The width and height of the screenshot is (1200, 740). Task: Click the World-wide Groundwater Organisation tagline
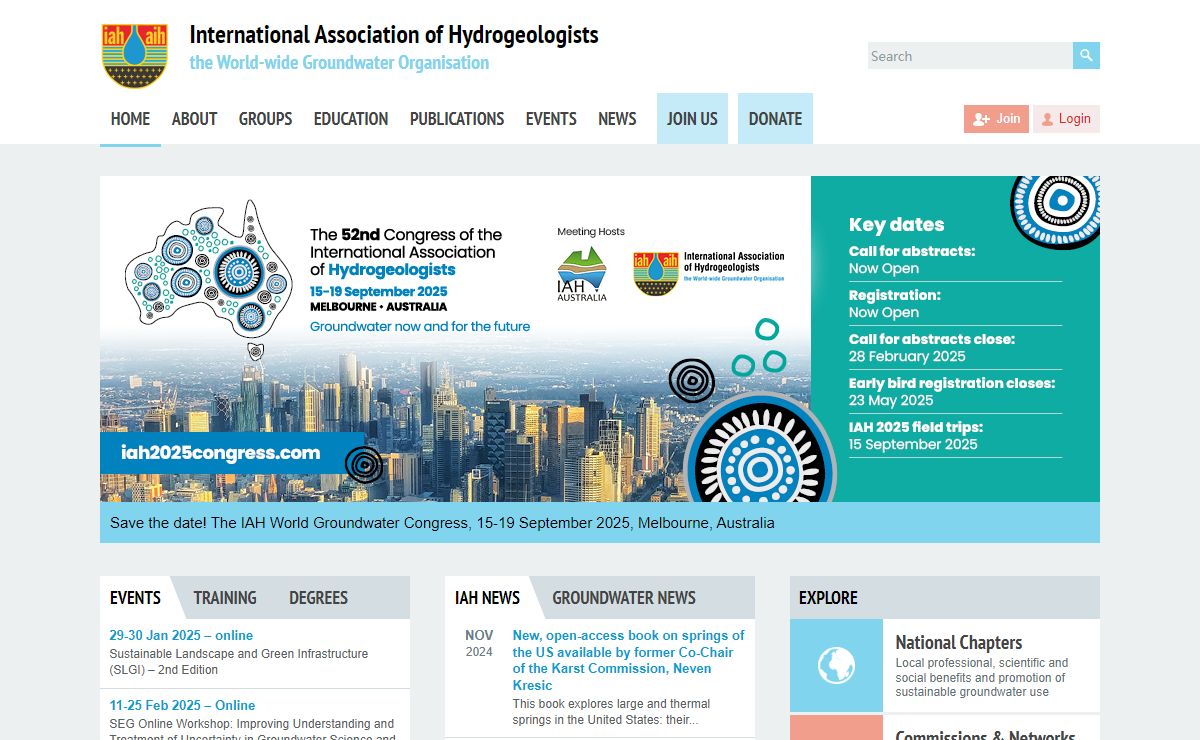tap(339, 63)
